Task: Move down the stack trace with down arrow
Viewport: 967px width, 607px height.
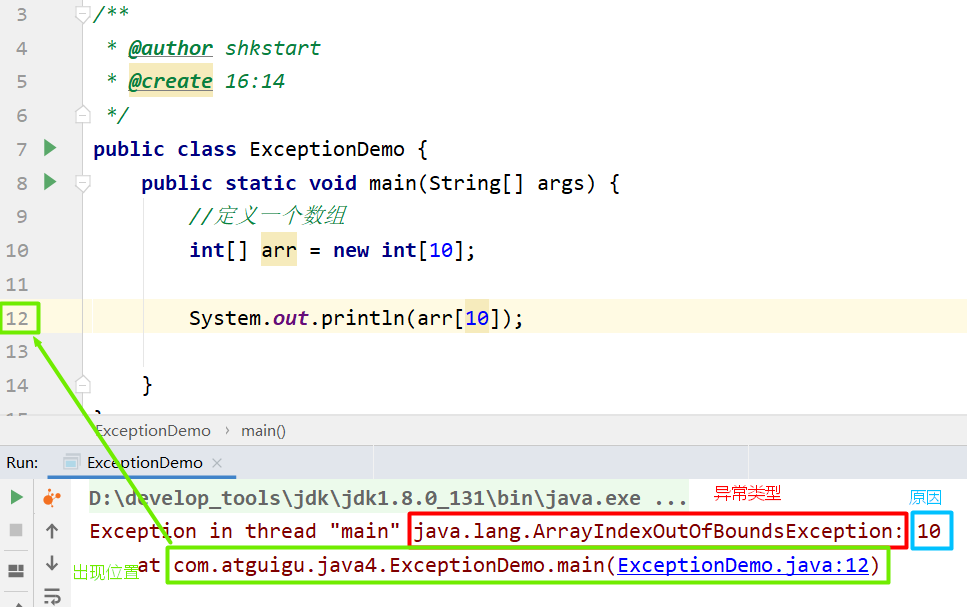Action: point(51,564)
